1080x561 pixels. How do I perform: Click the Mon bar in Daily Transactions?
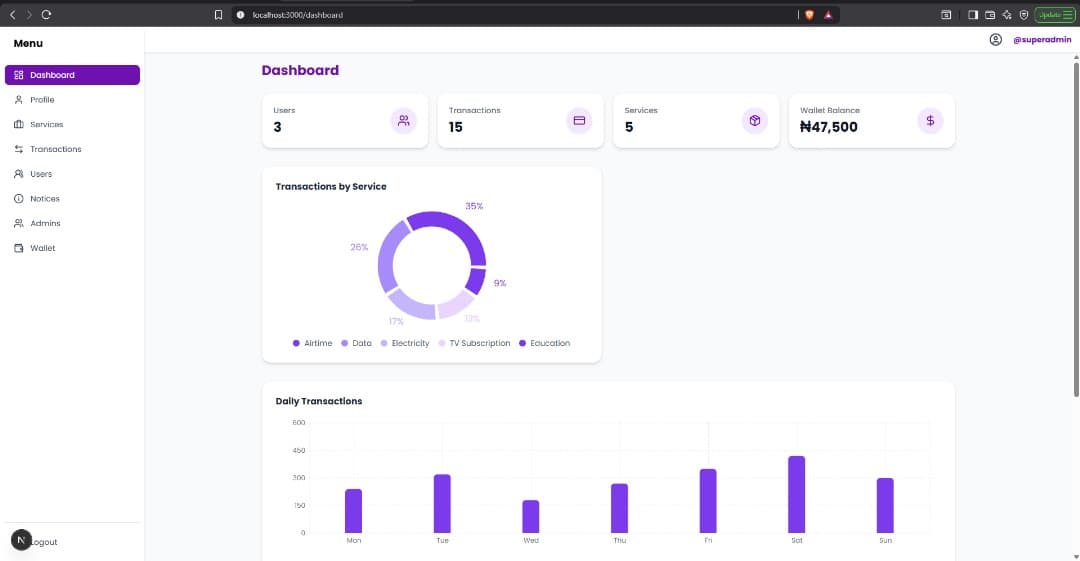point(353,511)
